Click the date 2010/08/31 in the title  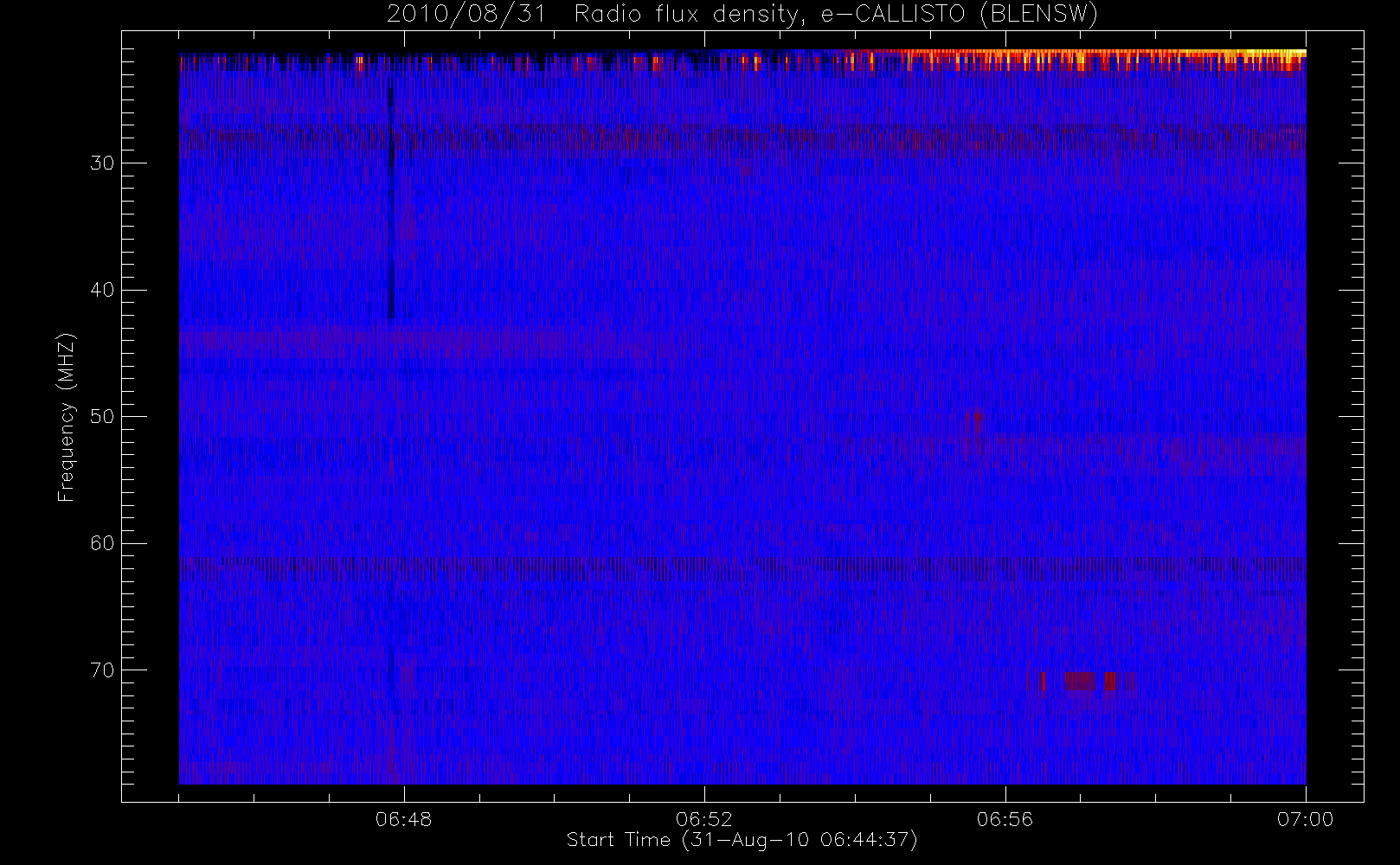[466, 14]
